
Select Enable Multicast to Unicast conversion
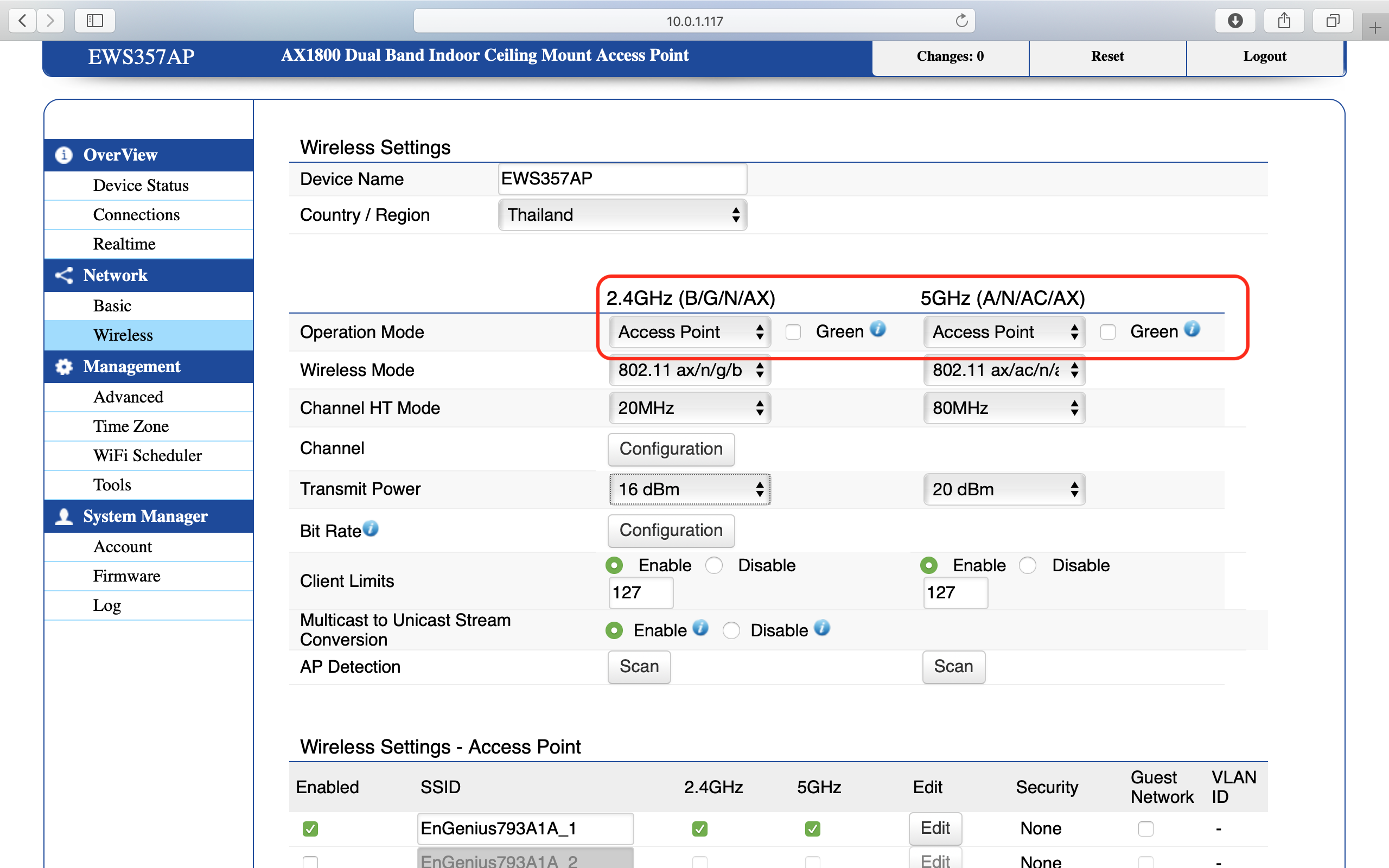[x=614, y=631]
